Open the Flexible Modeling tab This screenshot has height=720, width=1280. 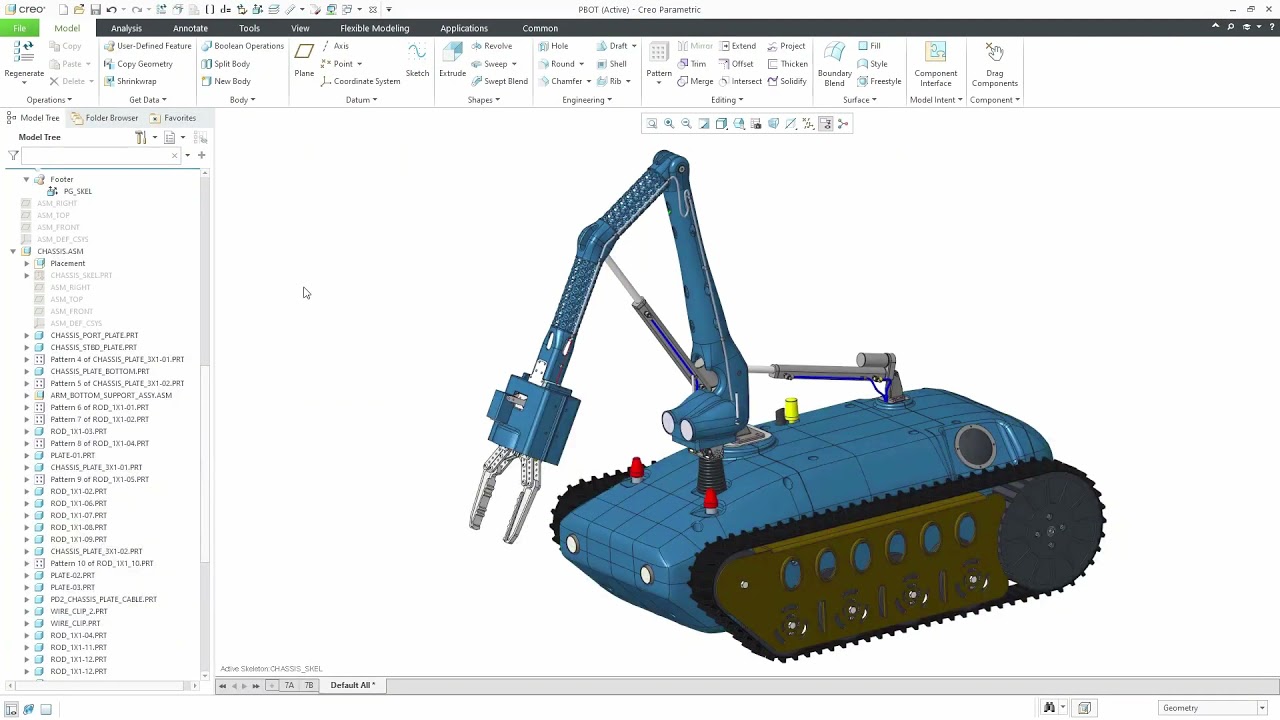(375, 28)
